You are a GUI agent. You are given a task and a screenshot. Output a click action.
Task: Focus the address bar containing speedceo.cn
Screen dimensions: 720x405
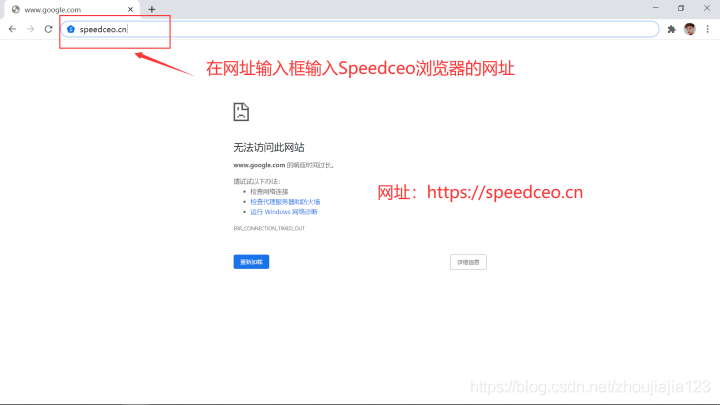coord(360,29)
